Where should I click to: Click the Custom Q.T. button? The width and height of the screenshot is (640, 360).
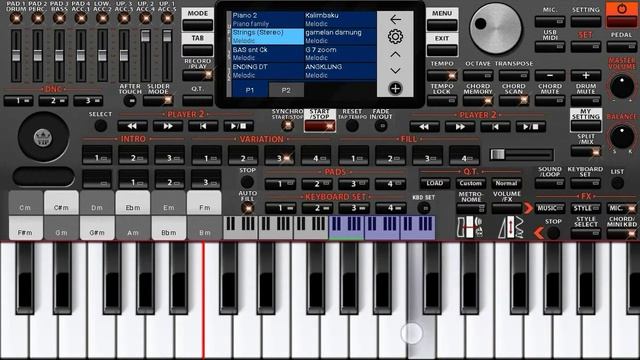tap(471, 183)
